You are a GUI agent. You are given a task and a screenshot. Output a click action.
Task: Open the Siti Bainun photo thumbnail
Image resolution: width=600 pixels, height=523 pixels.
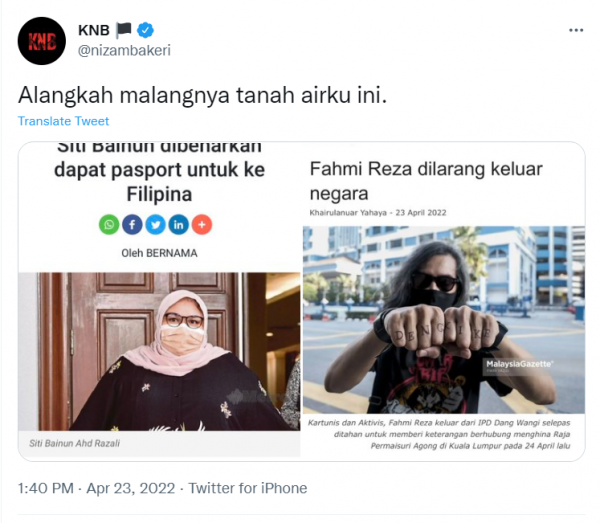(160, 351)
